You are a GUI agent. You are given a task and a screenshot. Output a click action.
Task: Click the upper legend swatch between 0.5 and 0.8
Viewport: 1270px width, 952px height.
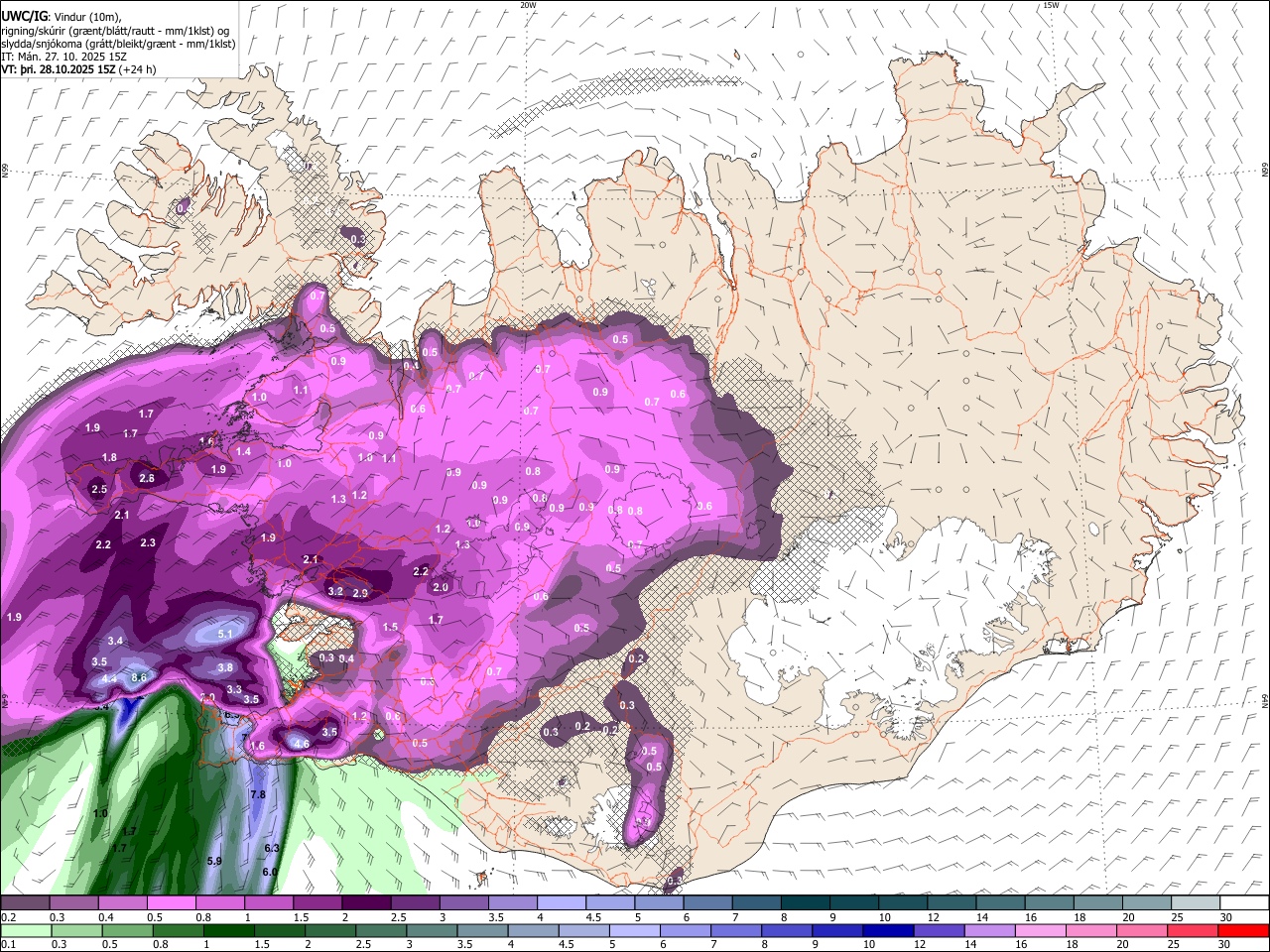coord(171,903)
